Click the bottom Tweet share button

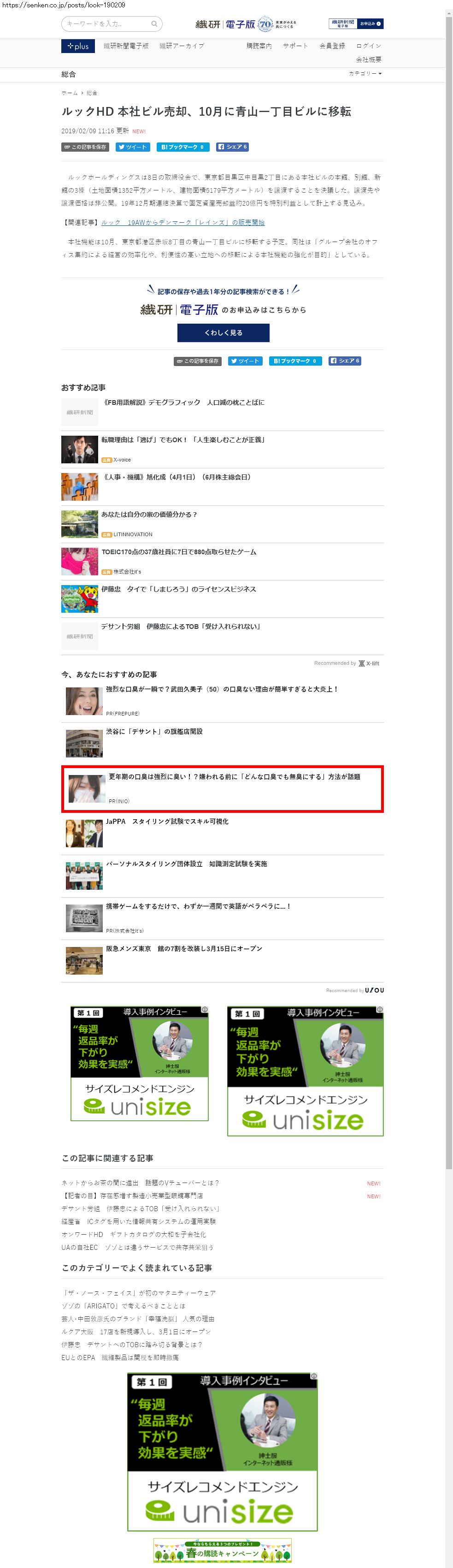coord(245,361)
